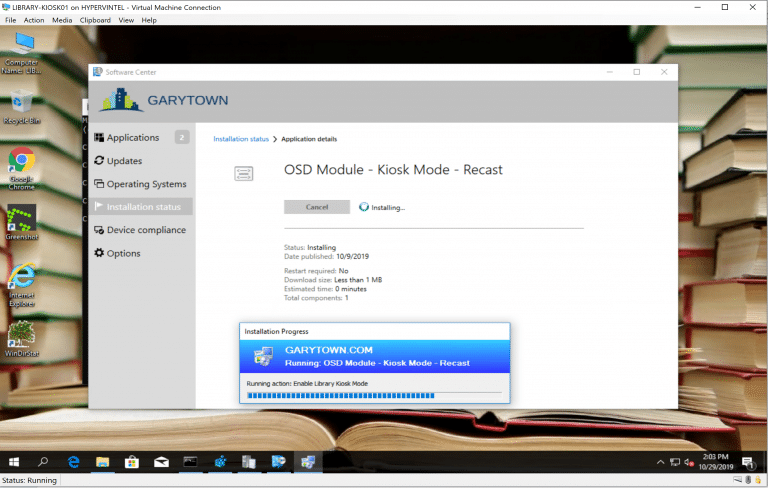Screen dimensions: 768x488
Task: Open the taskbar clock and date
Action: click(x=716, y=462)
